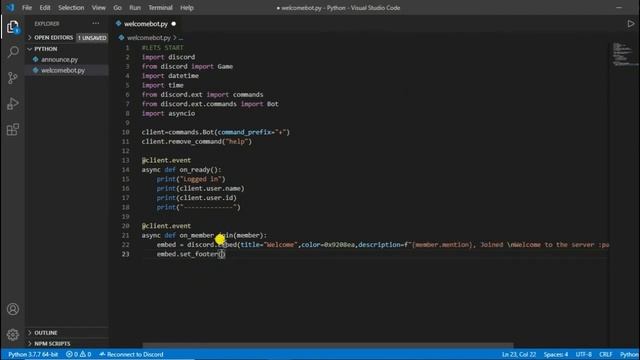Viewport: 640px width, 360px height.
Task: Click 'print(client.user.name)' code line
Action: coord(200,189)
